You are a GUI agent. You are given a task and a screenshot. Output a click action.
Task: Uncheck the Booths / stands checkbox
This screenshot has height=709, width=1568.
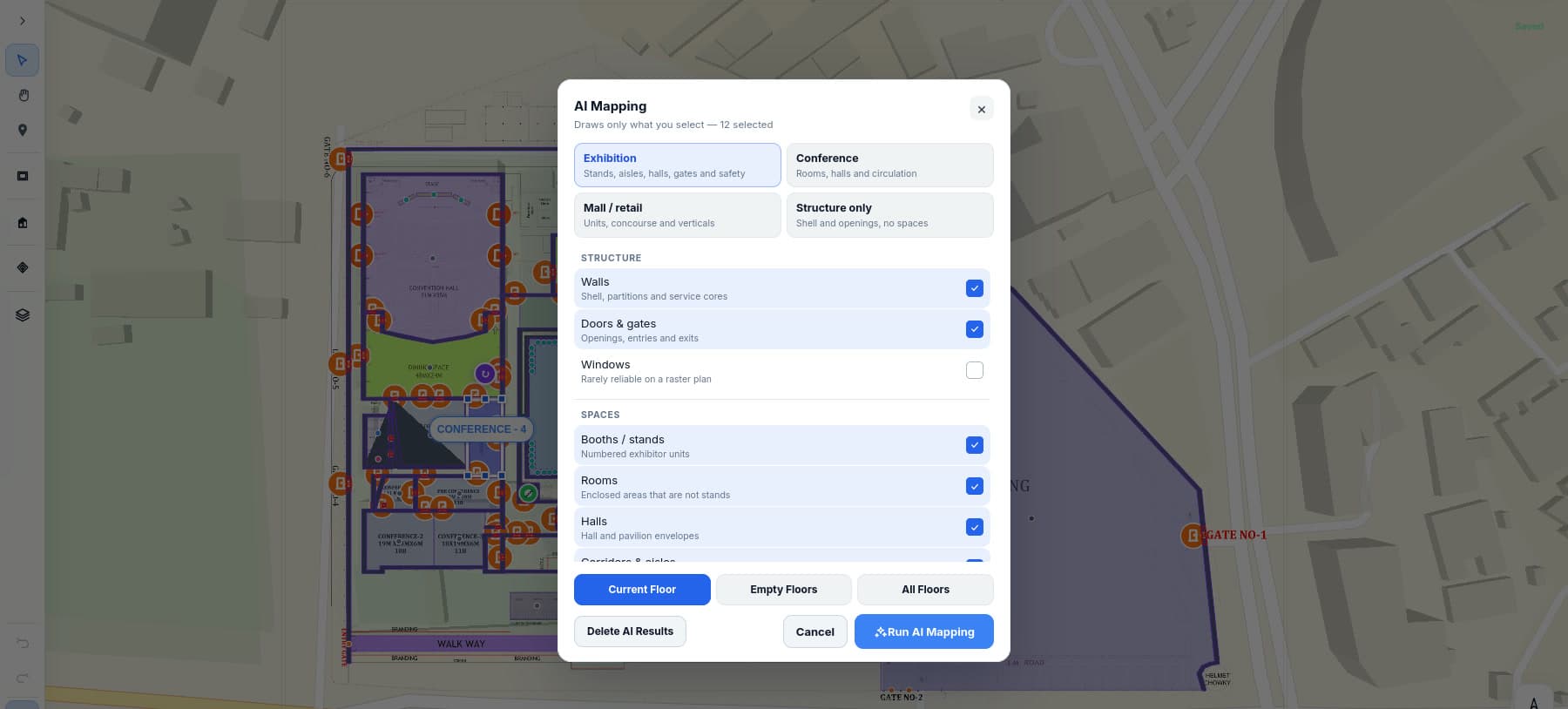(x=975, y=445)
